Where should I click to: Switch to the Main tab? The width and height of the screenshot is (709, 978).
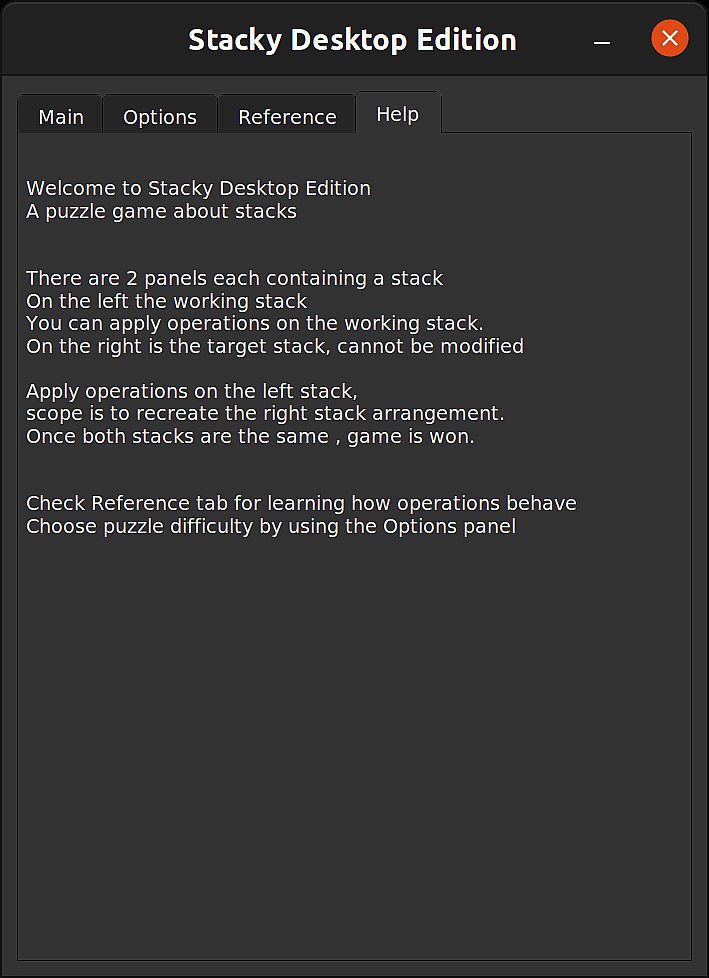click(61, 117)
